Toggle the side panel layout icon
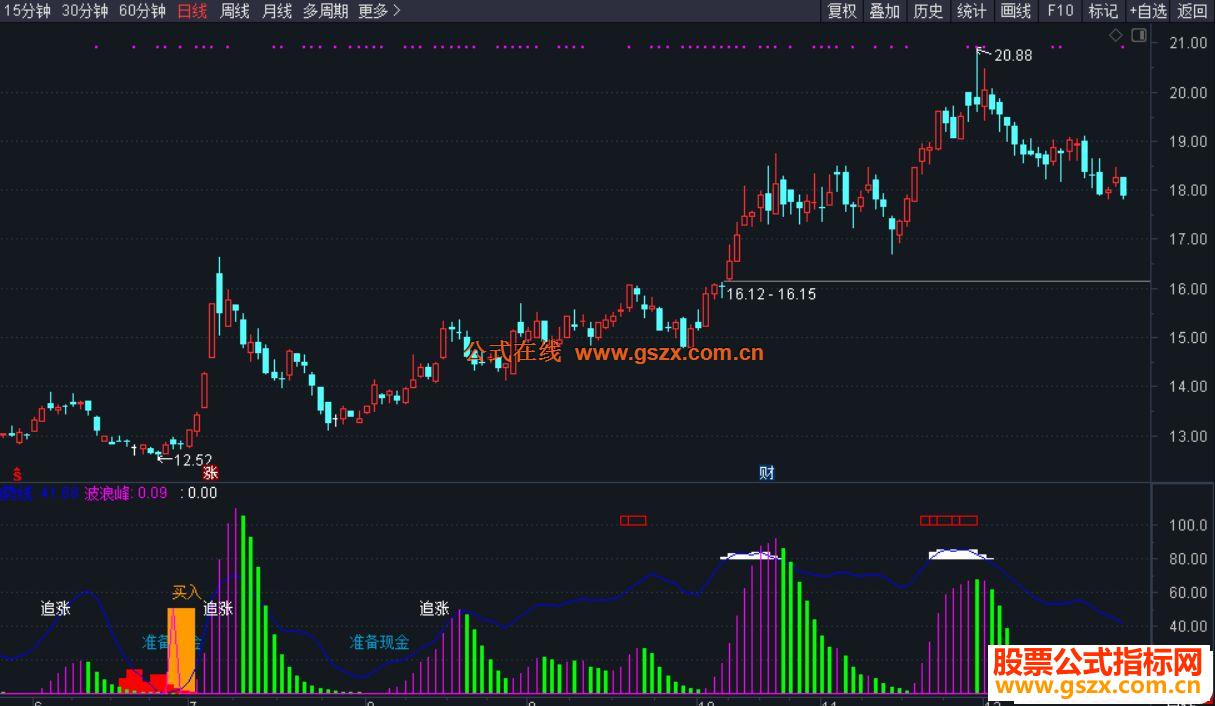Image resolution: width=1215 pixels, height=706 pixels. tap(1138, 36)
